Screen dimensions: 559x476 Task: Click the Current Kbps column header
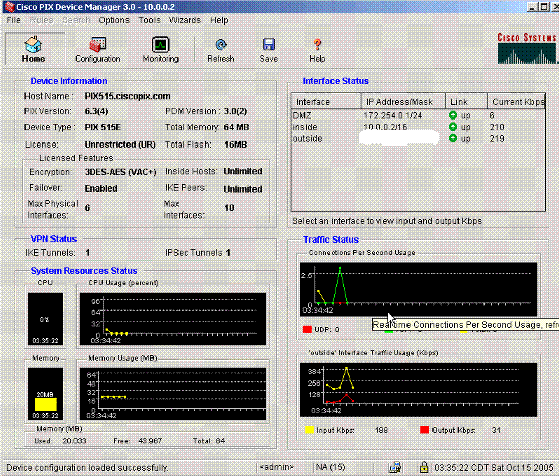[516, 102]
